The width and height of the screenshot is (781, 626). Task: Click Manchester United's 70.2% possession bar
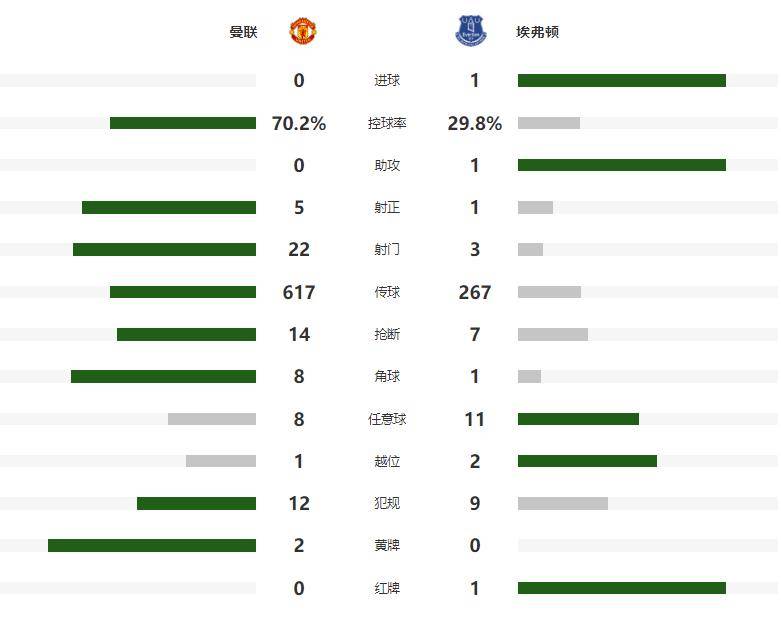coord(183,123)
